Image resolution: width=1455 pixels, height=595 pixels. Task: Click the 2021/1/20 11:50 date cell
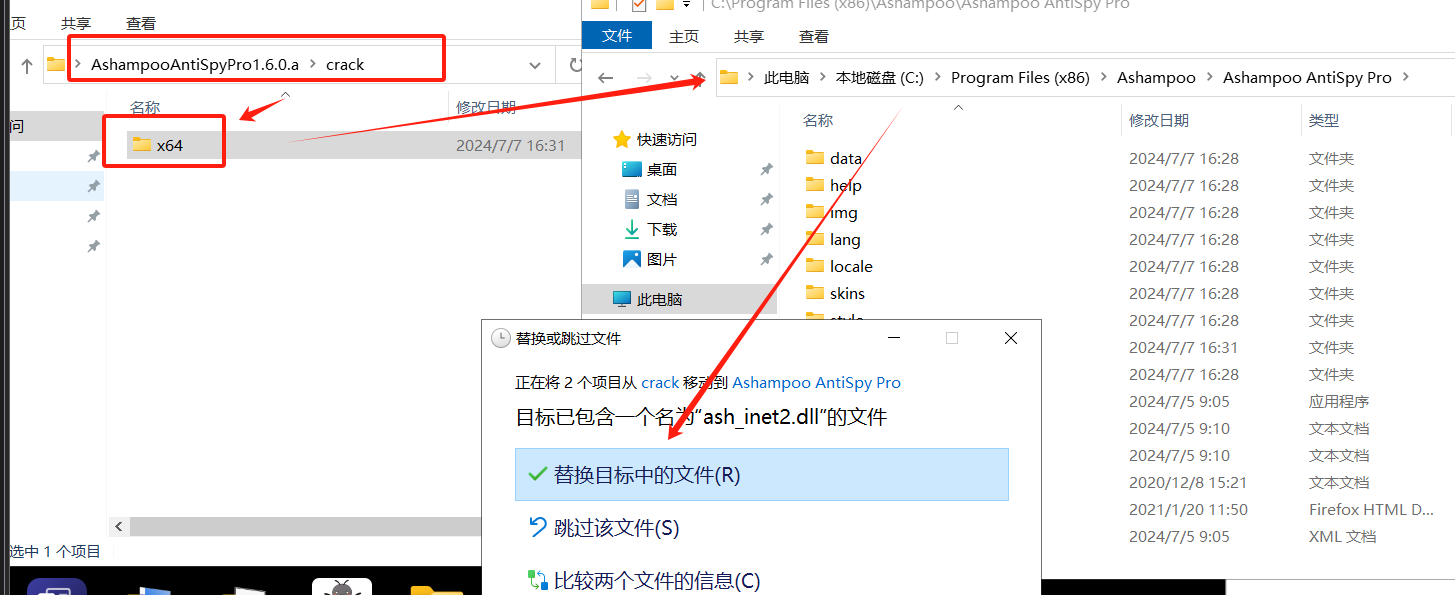(1188, 509)
